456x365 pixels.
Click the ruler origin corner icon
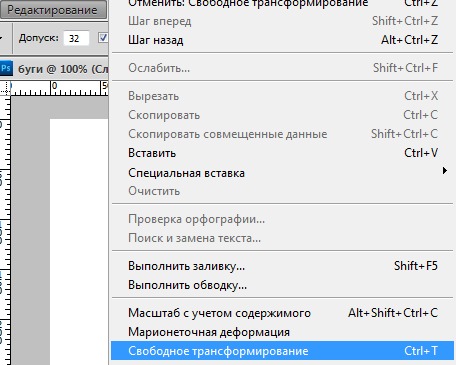tap(5, 88)
